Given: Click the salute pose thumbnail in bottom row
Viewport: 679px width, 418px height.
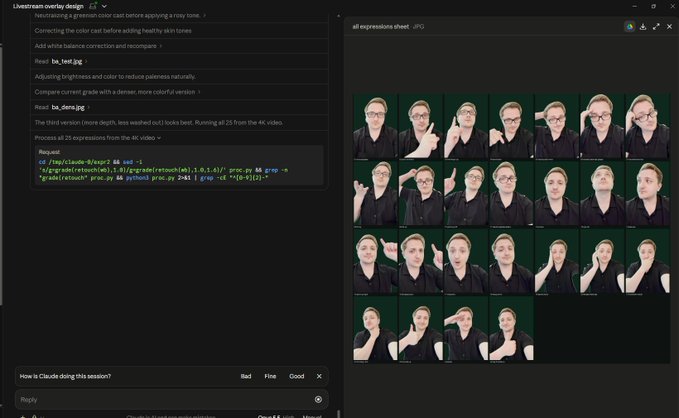Looking at the screenshot, I should [466, 329].
